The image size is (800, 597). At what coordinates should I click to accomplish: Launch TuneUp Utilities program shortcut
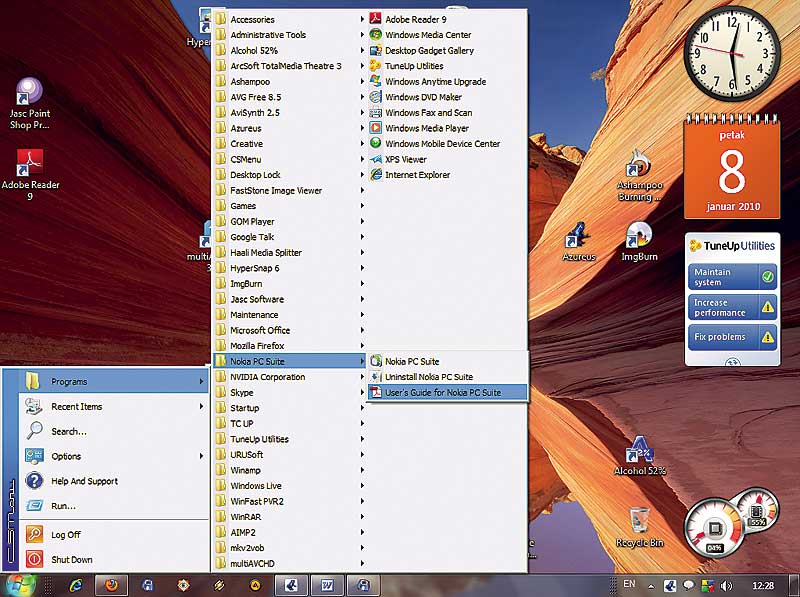point(446,66)
